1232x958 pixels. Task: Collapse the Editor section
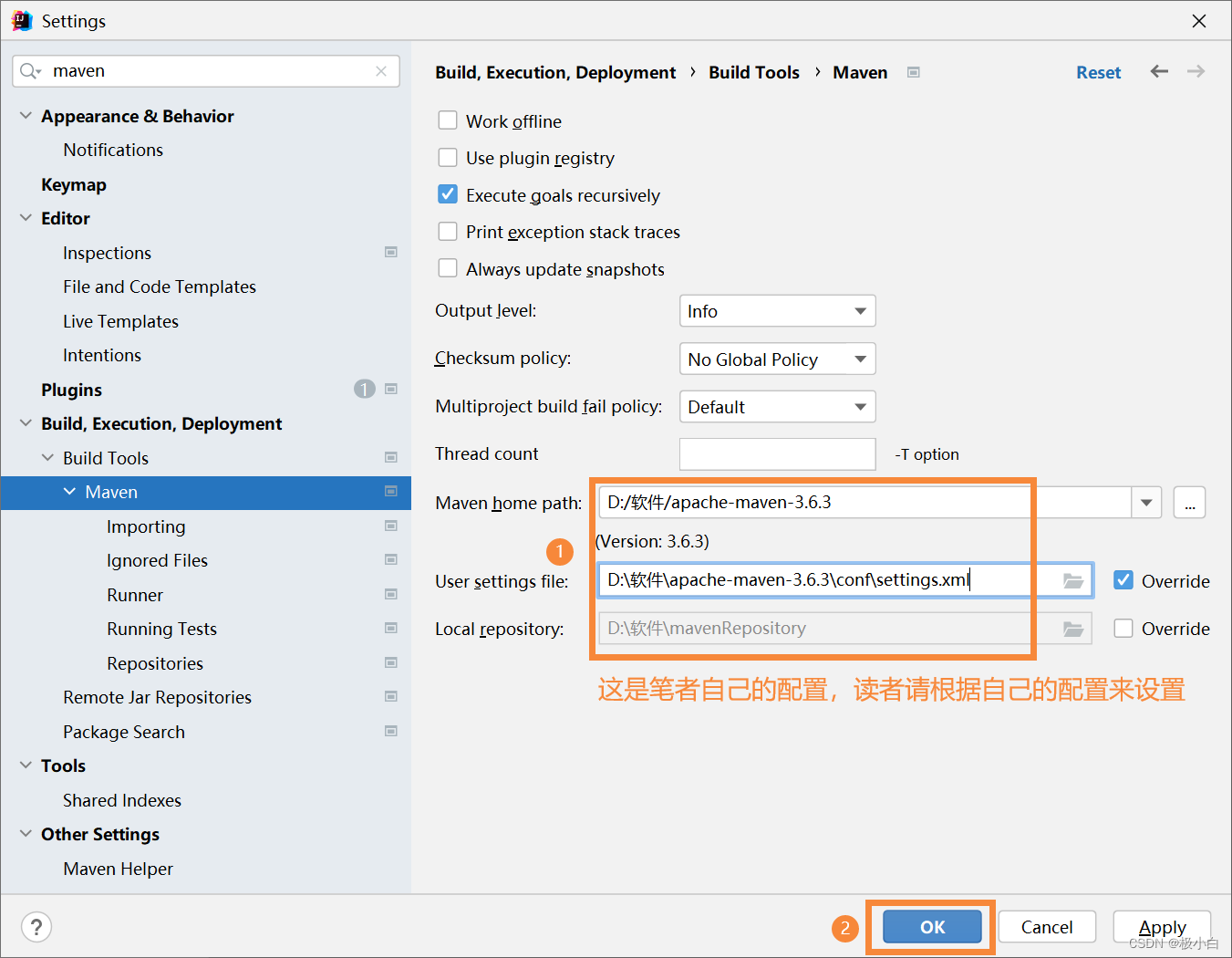pyautogui.click(x=26, y=218)
